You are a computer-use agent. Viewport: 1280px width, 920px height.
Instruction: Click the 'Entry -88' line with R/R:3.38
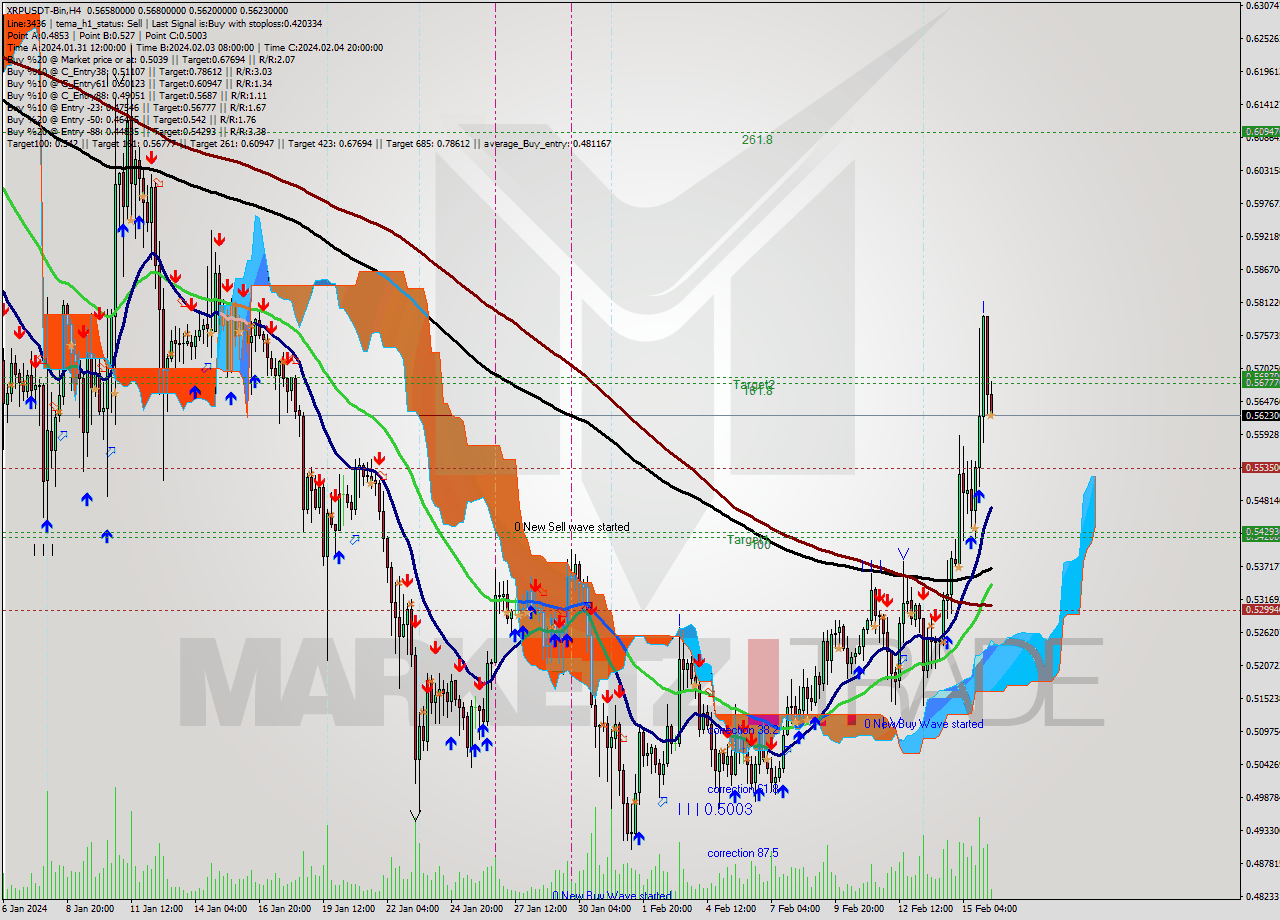pyautogui.click(x=136, y=131)
